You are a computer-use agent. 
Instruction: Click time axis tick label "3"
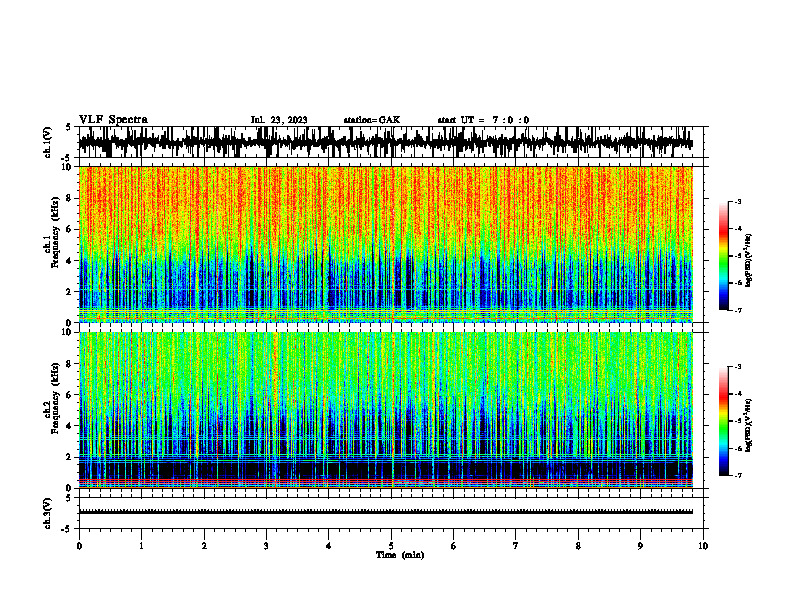click(266, 546)
